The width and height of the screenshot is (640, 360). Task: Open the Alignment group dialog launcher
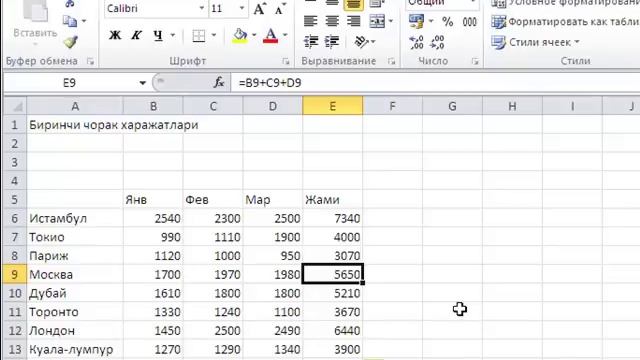click(392, 62)
